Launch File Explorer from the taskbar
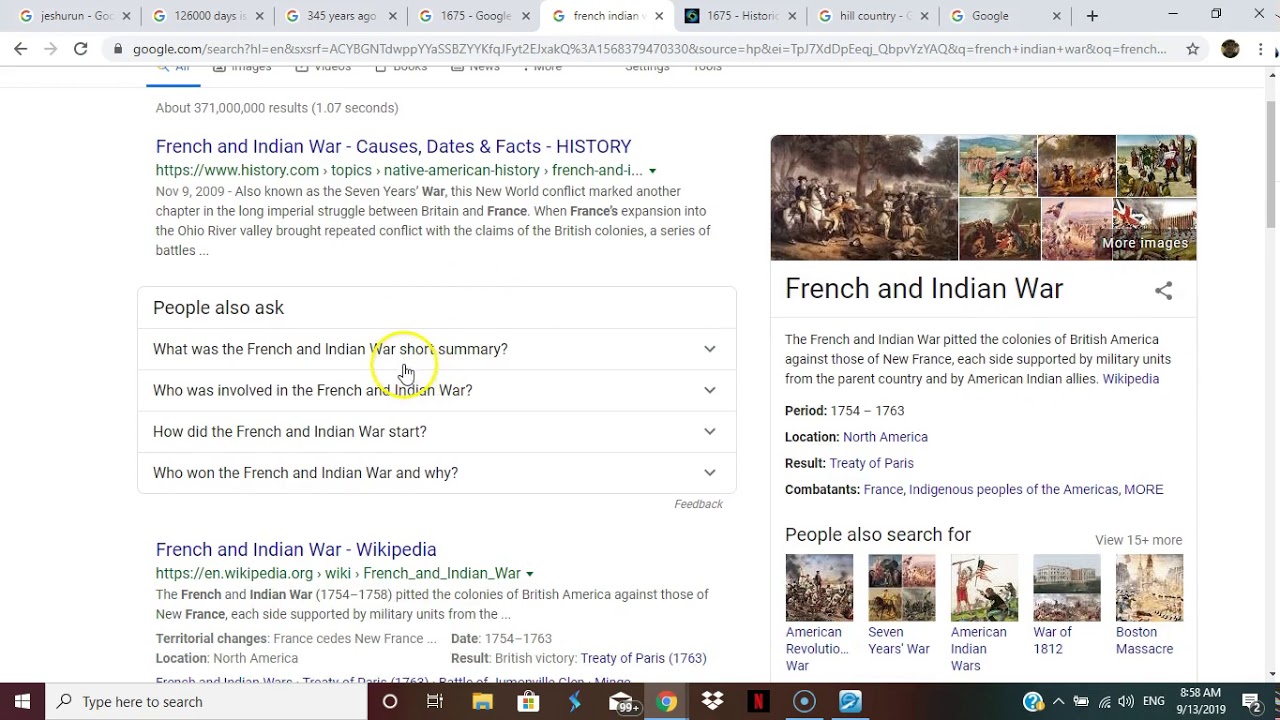Screen dimensions: 1280x720 [x=482, y=702]
